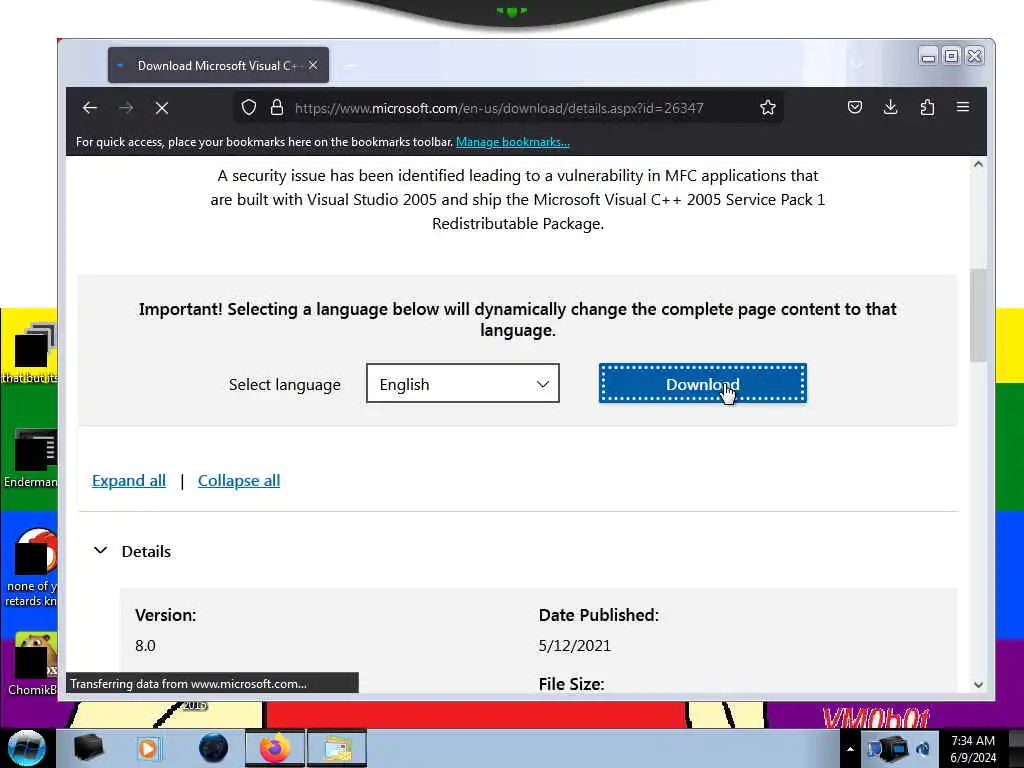Click the File Size label
Screen dimensions: 1024x768
(571, 684)
